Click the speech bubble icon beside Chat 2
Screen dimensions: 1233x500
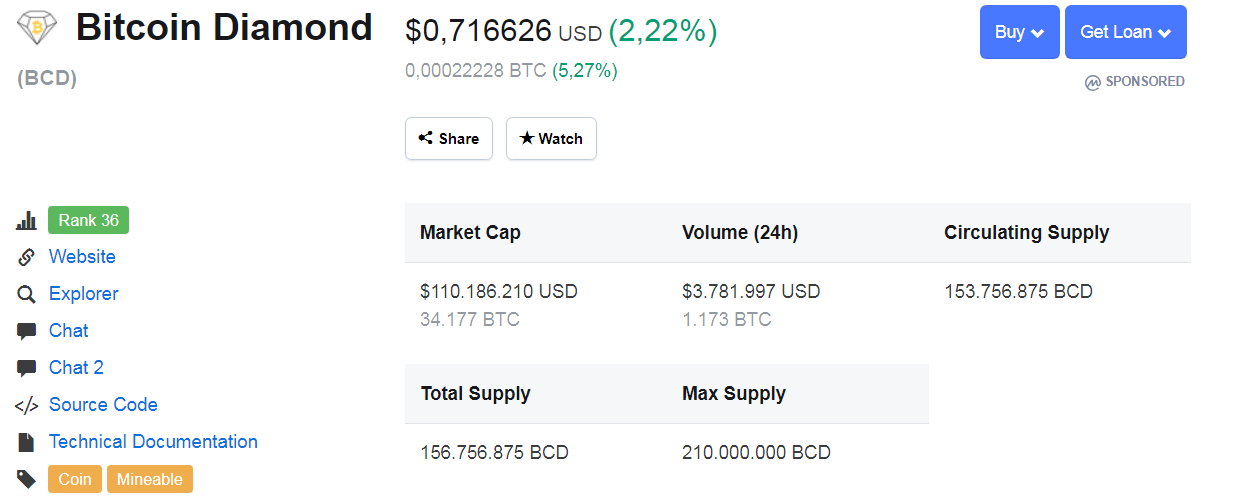point(27,368)
